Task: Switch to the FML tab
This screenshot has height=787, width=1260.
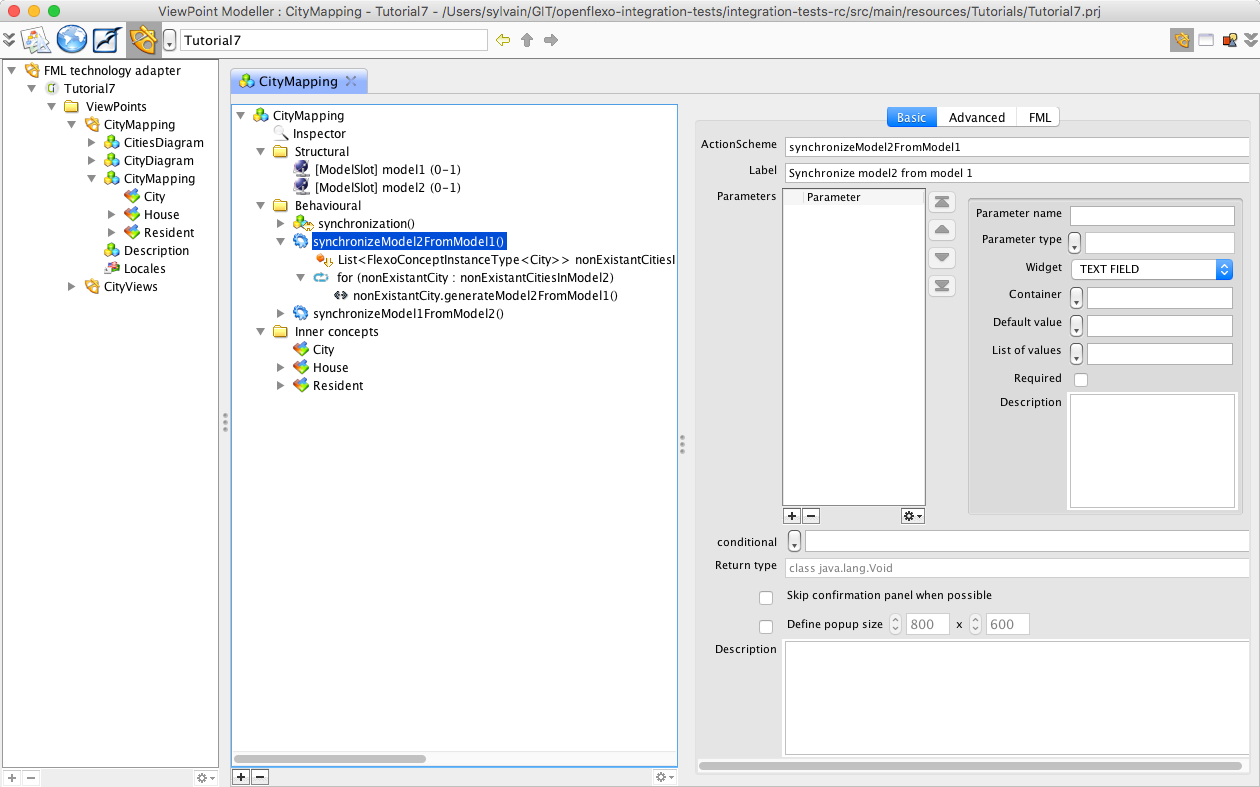Action: 1039,117
